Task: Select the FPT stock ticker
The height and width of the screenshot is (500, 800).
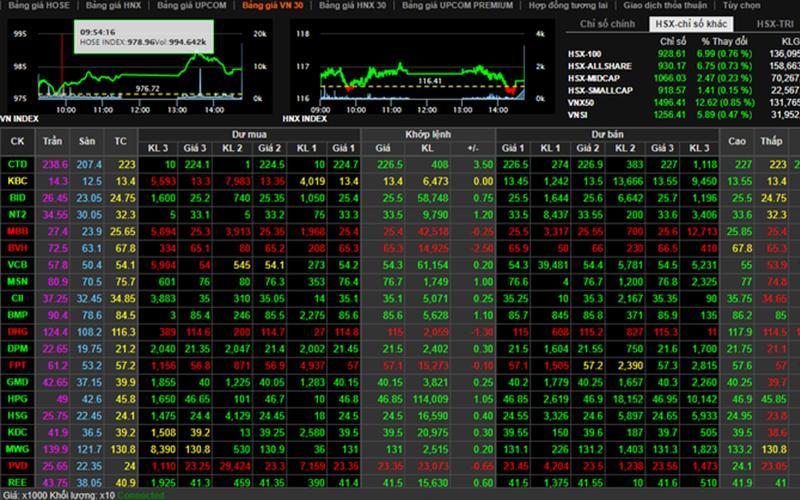Action: pyautogui.click(x=17, y=365)
